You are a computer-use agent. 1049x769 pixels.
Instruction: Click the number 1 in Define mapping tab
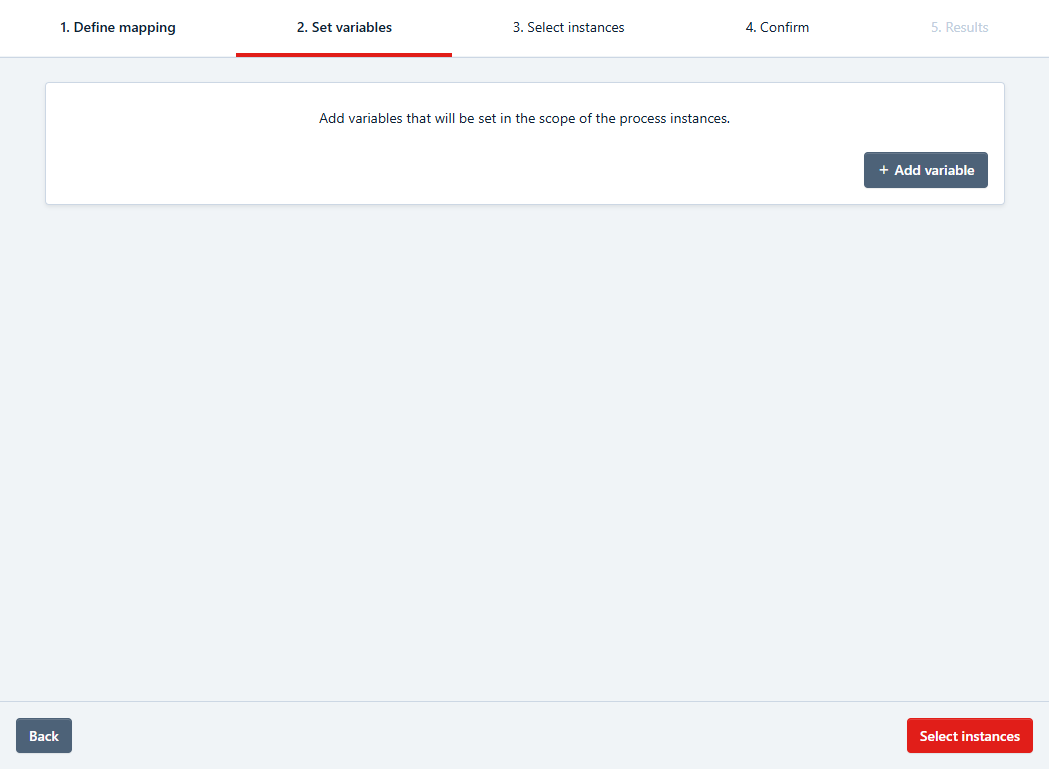[64, 28]
